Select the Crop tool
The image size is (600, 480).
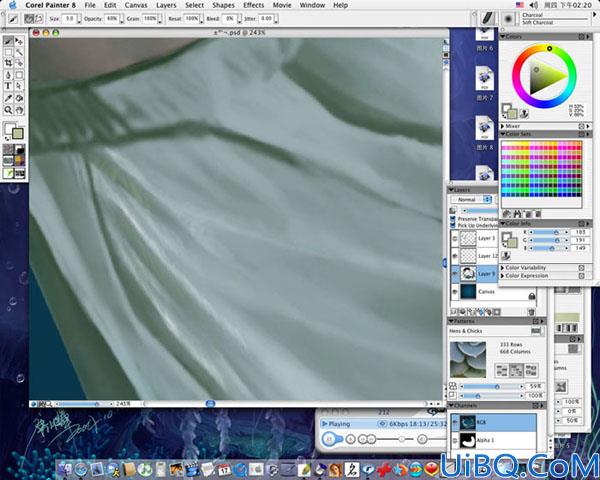[x=8, y=64]
